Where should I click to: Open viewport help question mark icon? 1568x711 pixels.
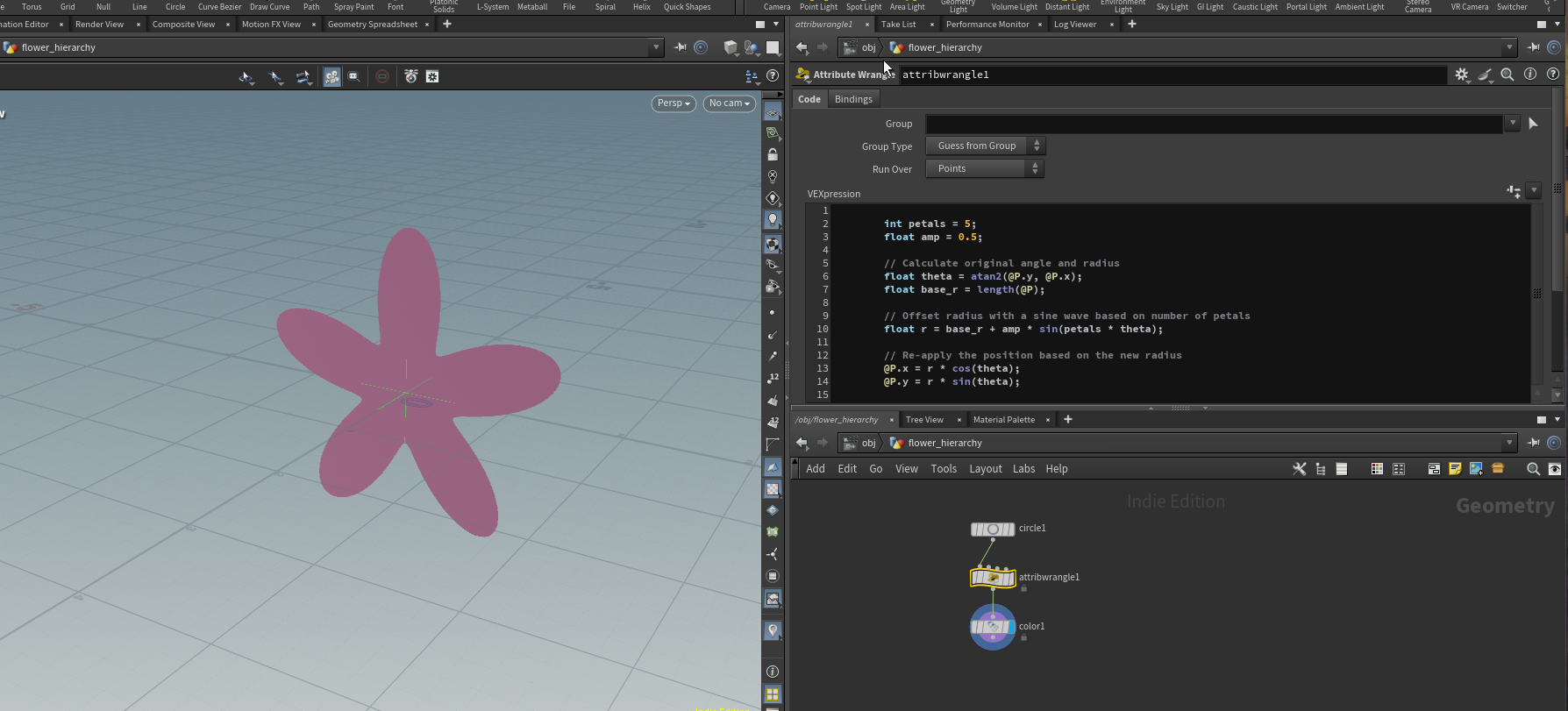coord(773,76)
